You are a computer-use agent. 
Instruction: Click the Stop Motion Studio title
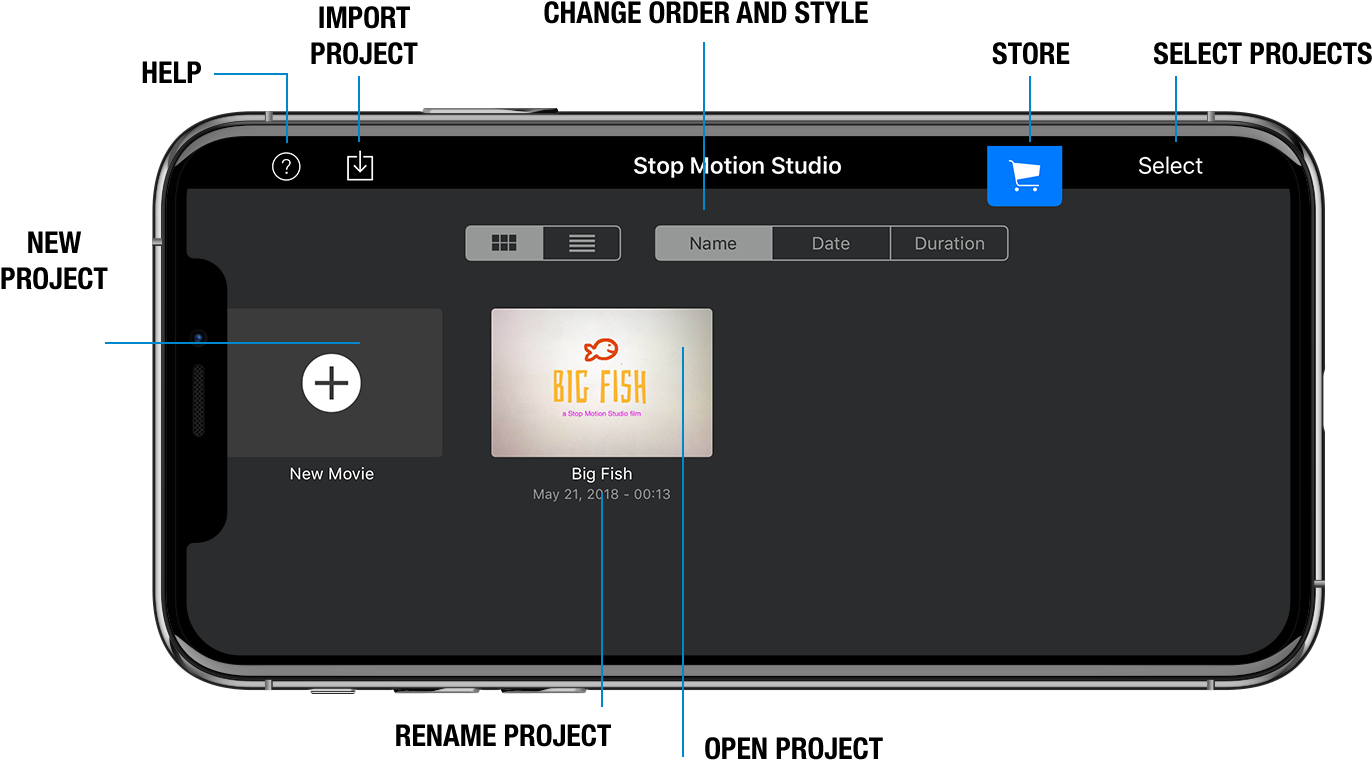737,166
